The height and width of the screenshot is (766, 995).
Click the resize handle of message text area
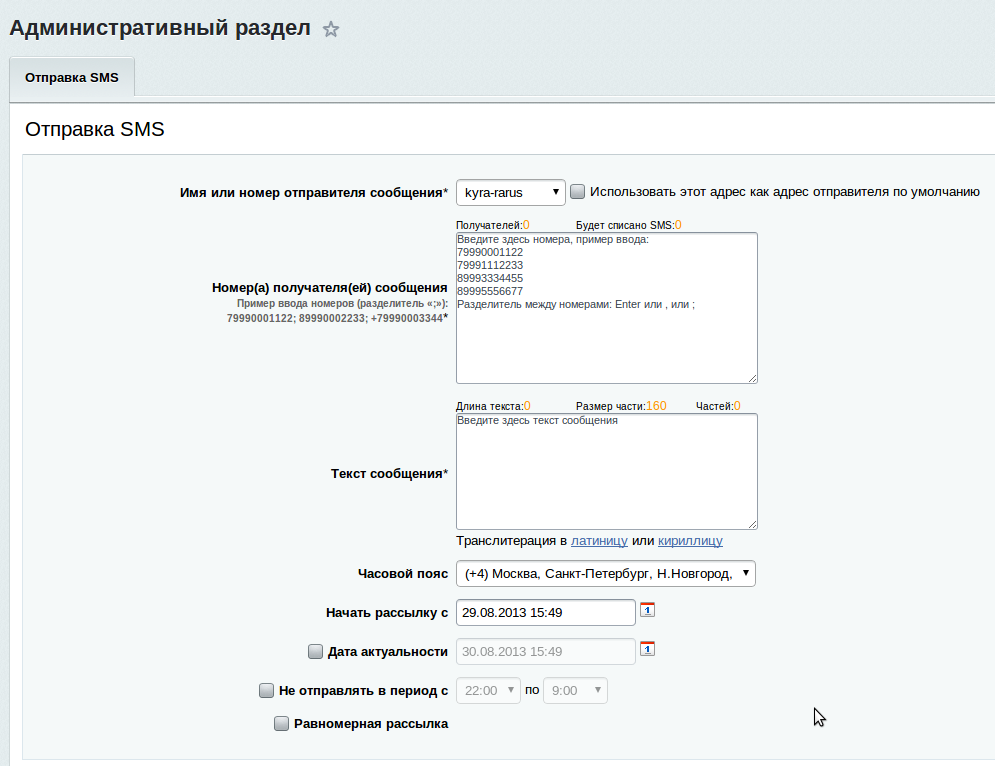click(751, 523)
